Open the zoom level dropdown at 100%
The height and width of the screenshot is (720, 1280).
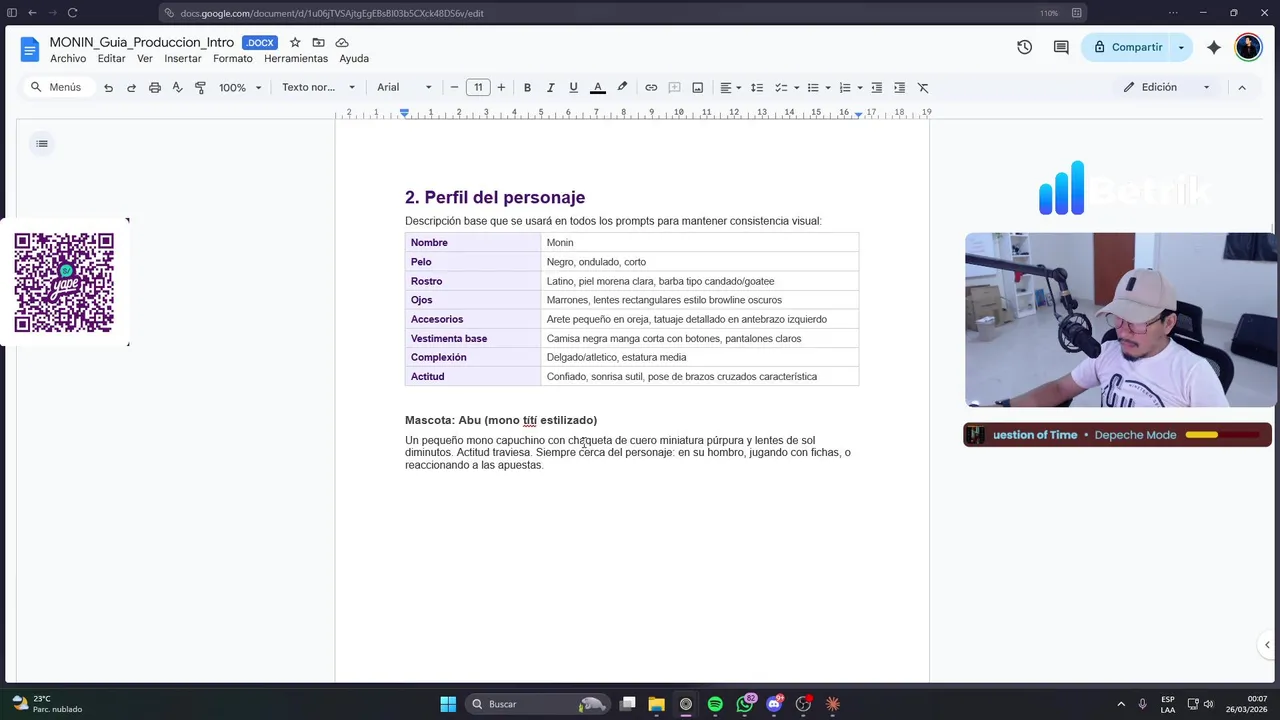pyautogui.click(x=240, y=88)
